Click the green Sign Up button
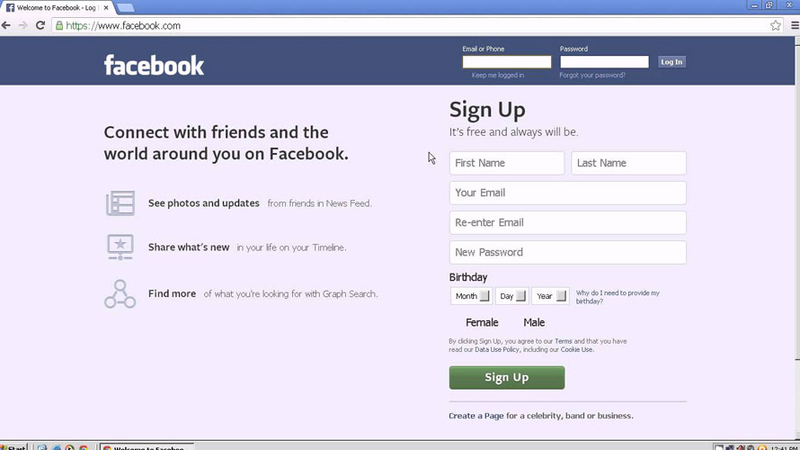 click(507, 378)
